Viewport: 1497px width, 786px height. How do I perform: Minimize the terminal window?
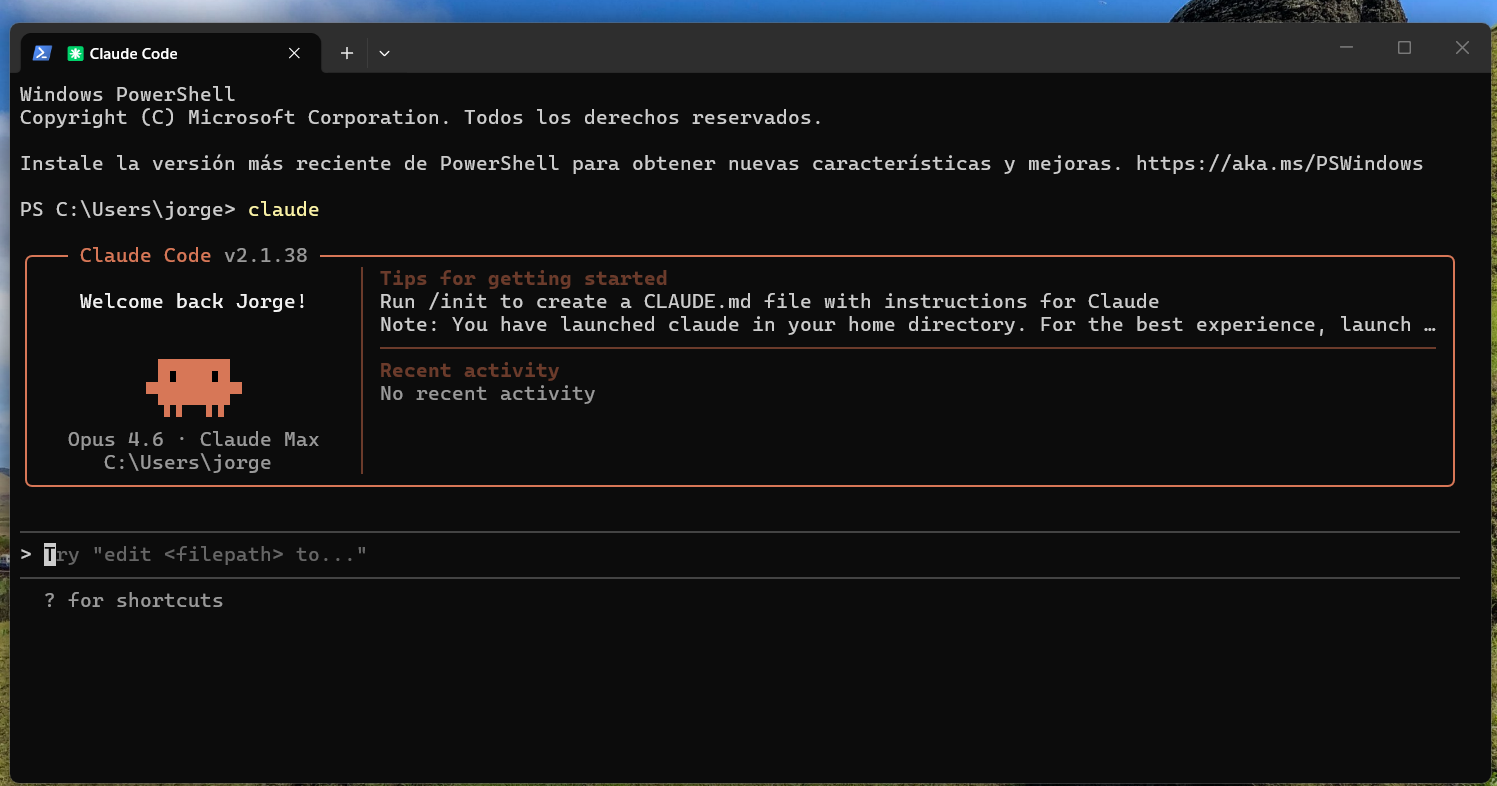pos(1346,48)
